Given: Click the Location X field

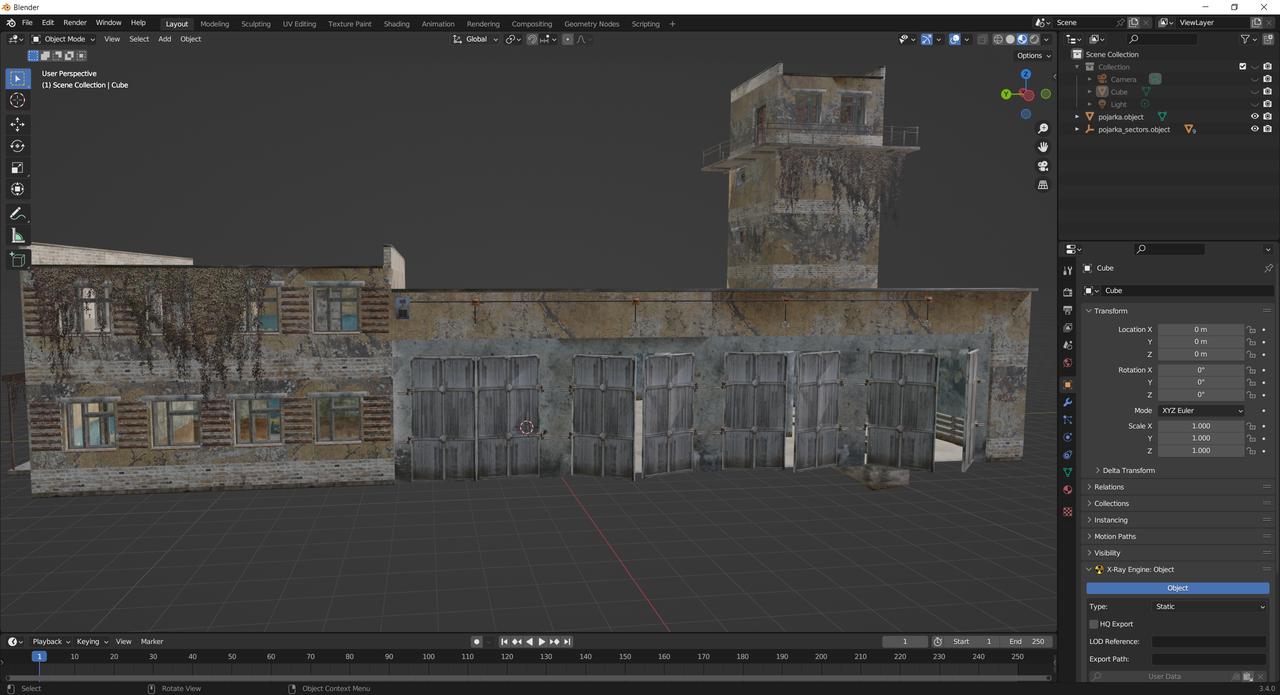Looking at the screenshot, I should [x=1201, y=329].
